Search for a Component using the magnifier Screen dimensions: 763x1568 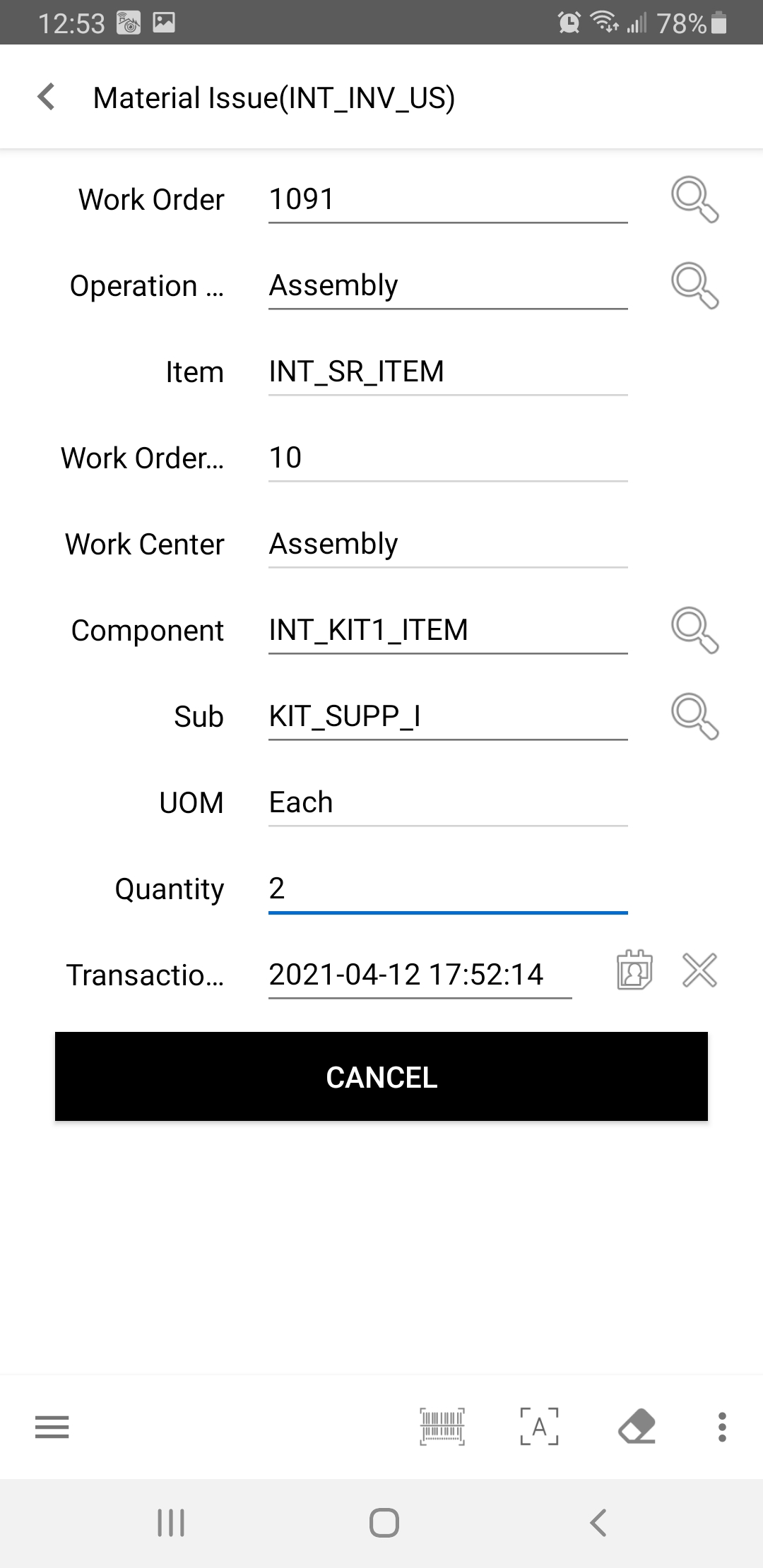coord(694,630)
